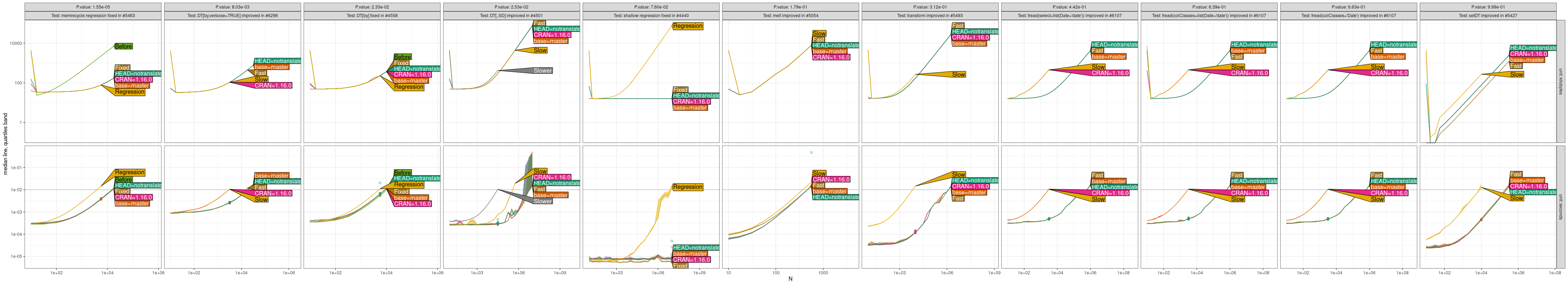Click 'Fixed' label in shallow kilobytes panel
The width and height of the screenshot is (1568, 285).
[x=680, y=90]
